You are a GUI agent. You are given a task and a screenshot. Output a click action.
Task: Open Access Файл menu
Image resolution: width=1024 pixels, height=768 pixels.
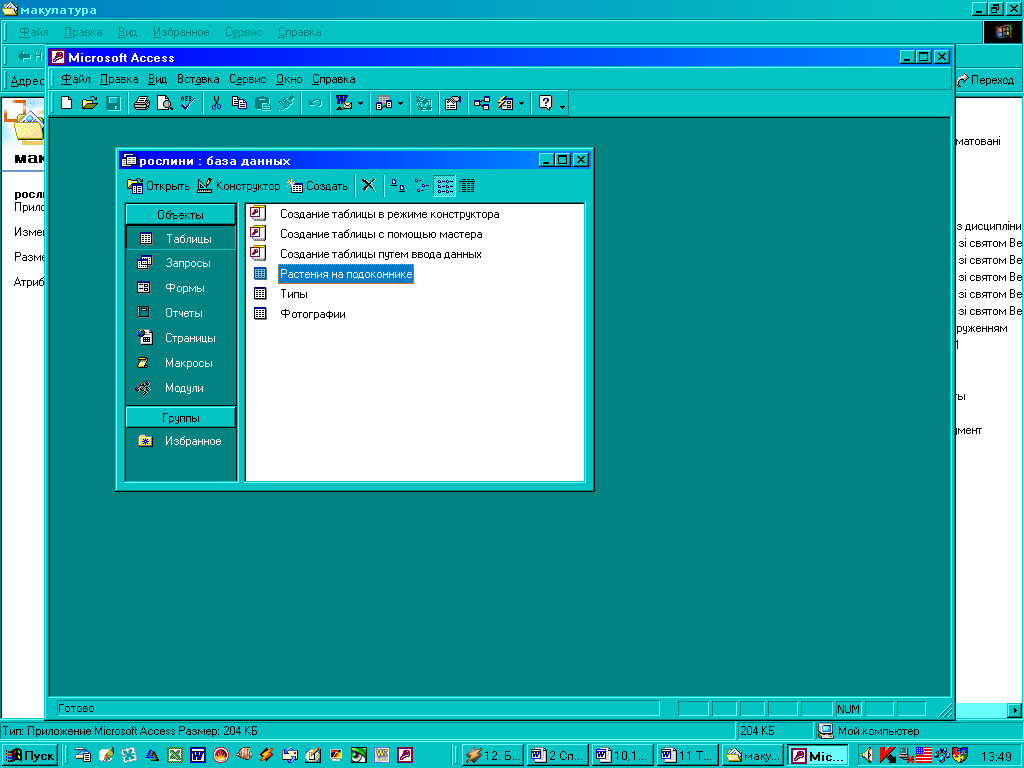pyautogui.click(x=76, y=79)
